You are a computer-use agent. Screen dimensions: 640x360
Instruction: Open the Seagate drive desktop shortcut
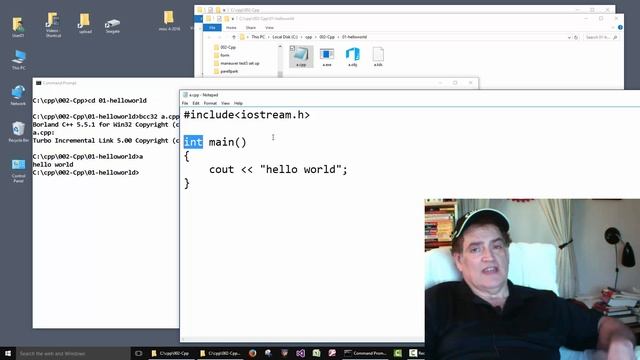112,25
